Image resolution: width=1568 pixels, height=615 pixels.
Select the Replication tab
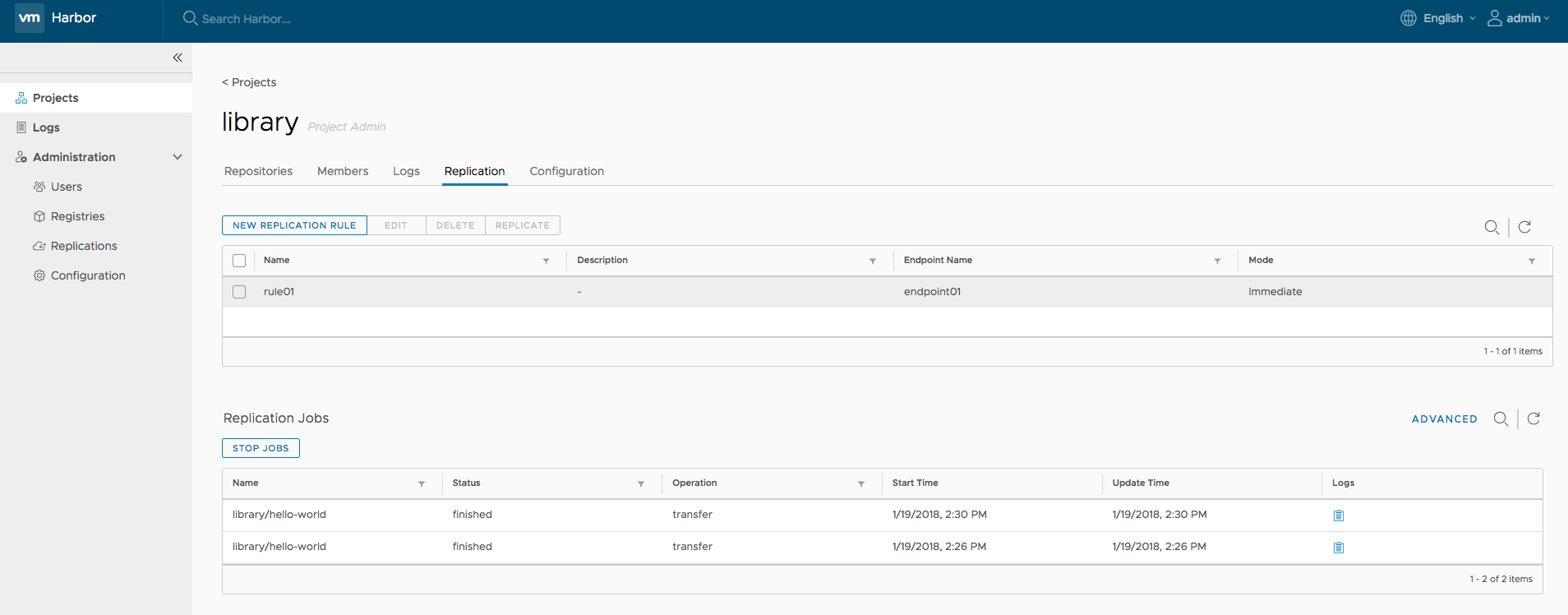pyautogui.click(x=475, y=171)
